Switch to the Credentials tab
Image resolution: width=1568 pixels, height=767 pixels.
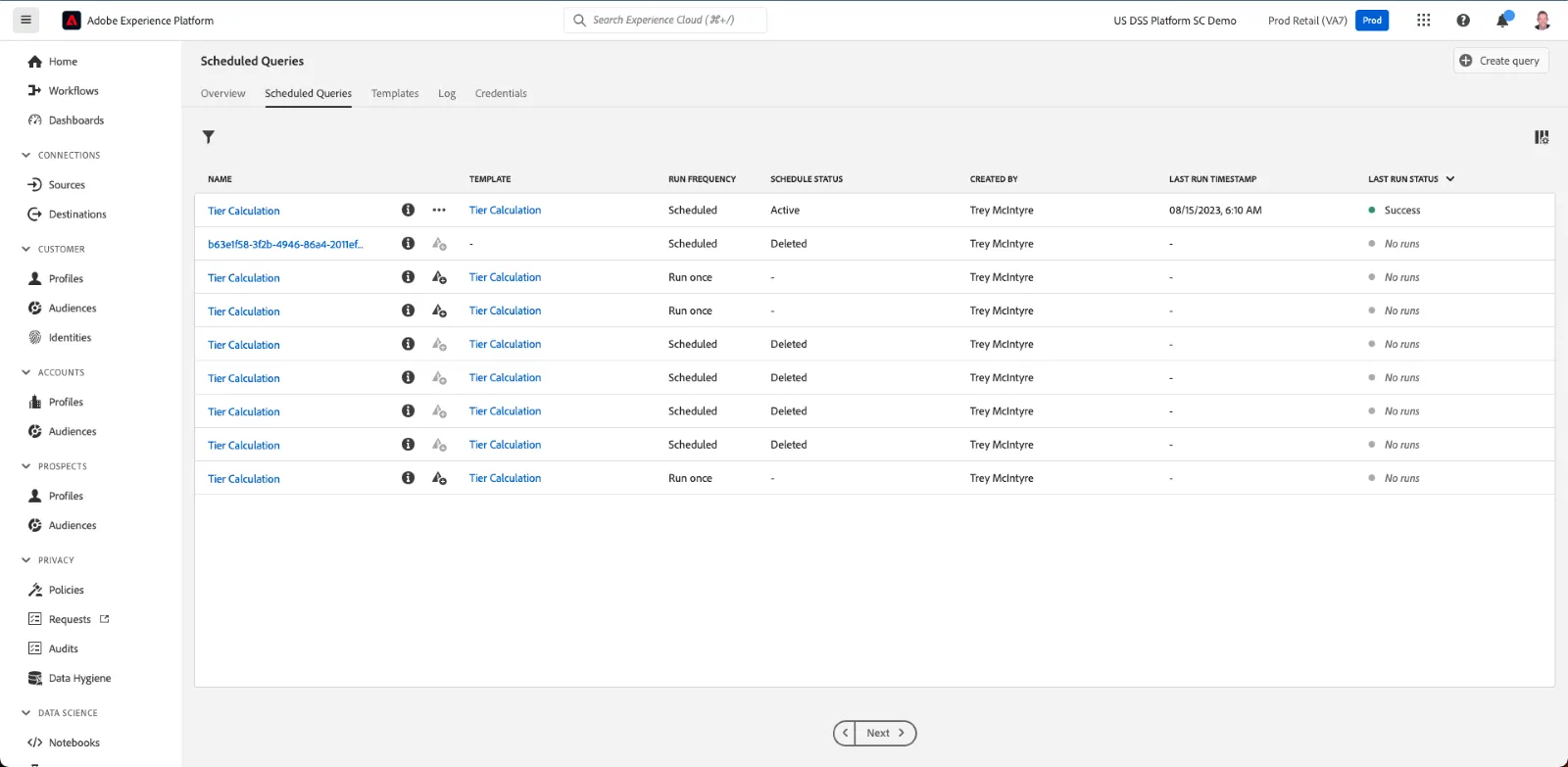[501, 94]
